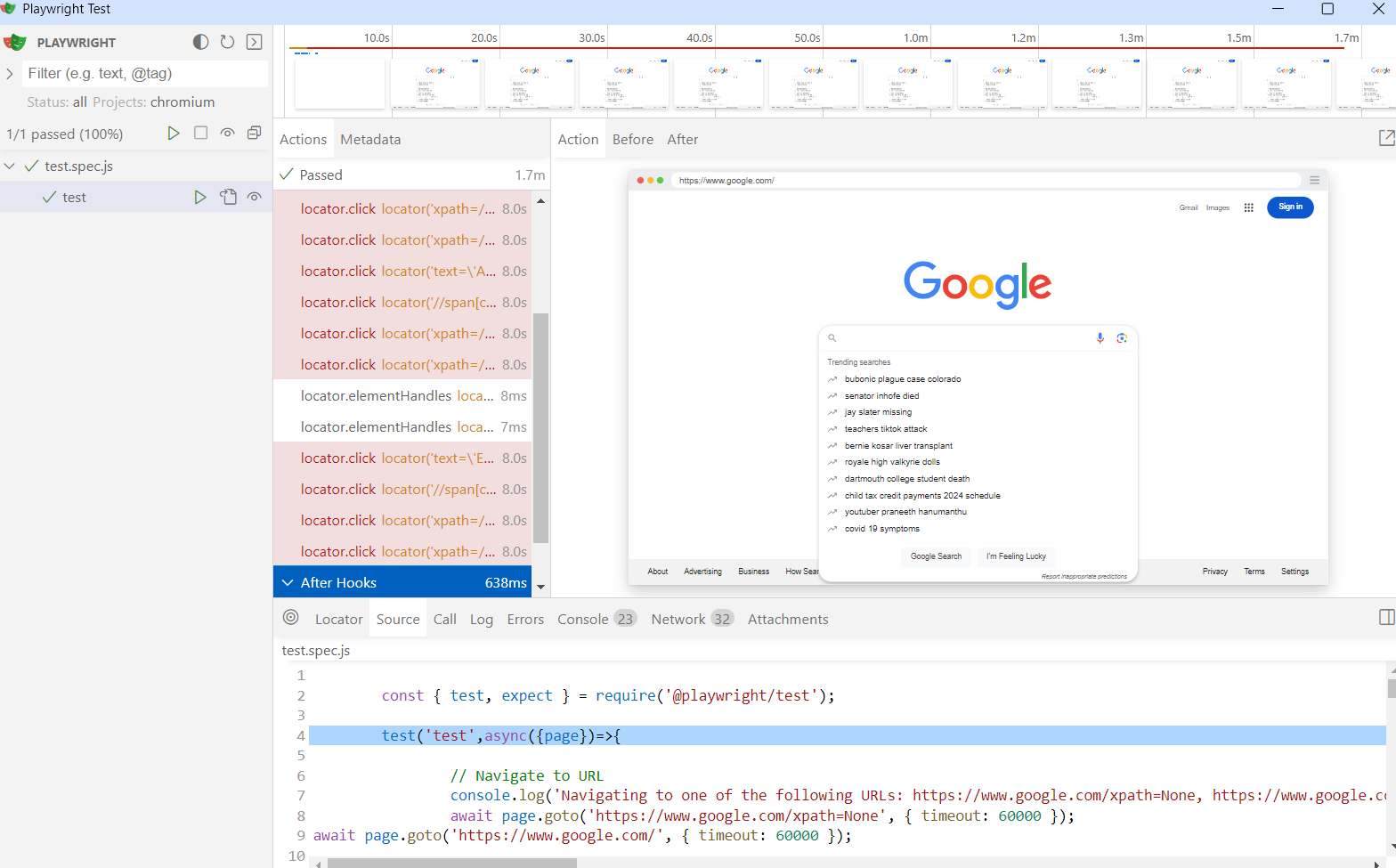Screen dimensions: 1396x868
Task: Click actions list scroll up arrow
Action: 540,201
